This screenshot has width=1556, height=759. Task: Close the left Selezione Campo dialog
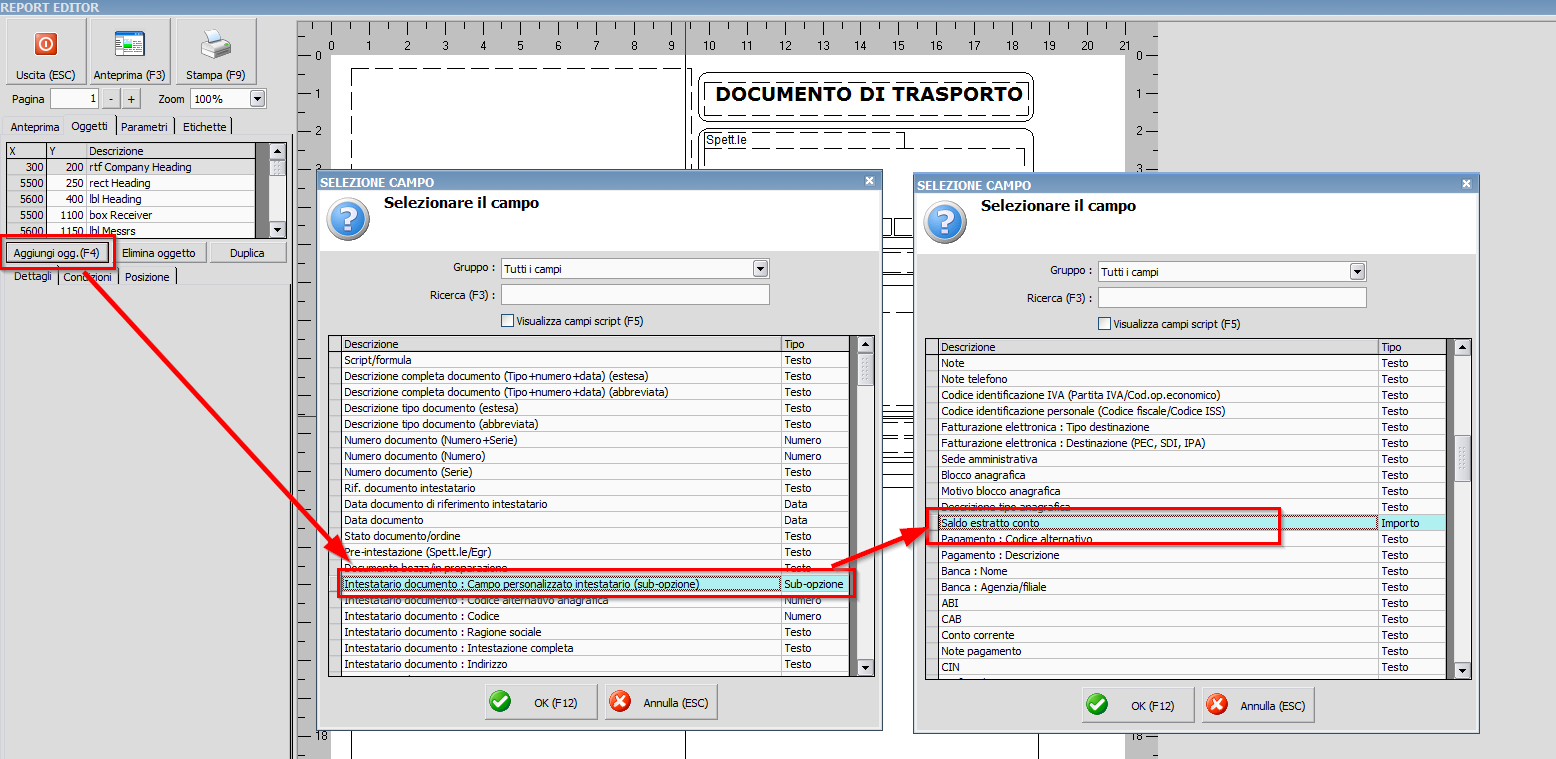coord(870,181)
